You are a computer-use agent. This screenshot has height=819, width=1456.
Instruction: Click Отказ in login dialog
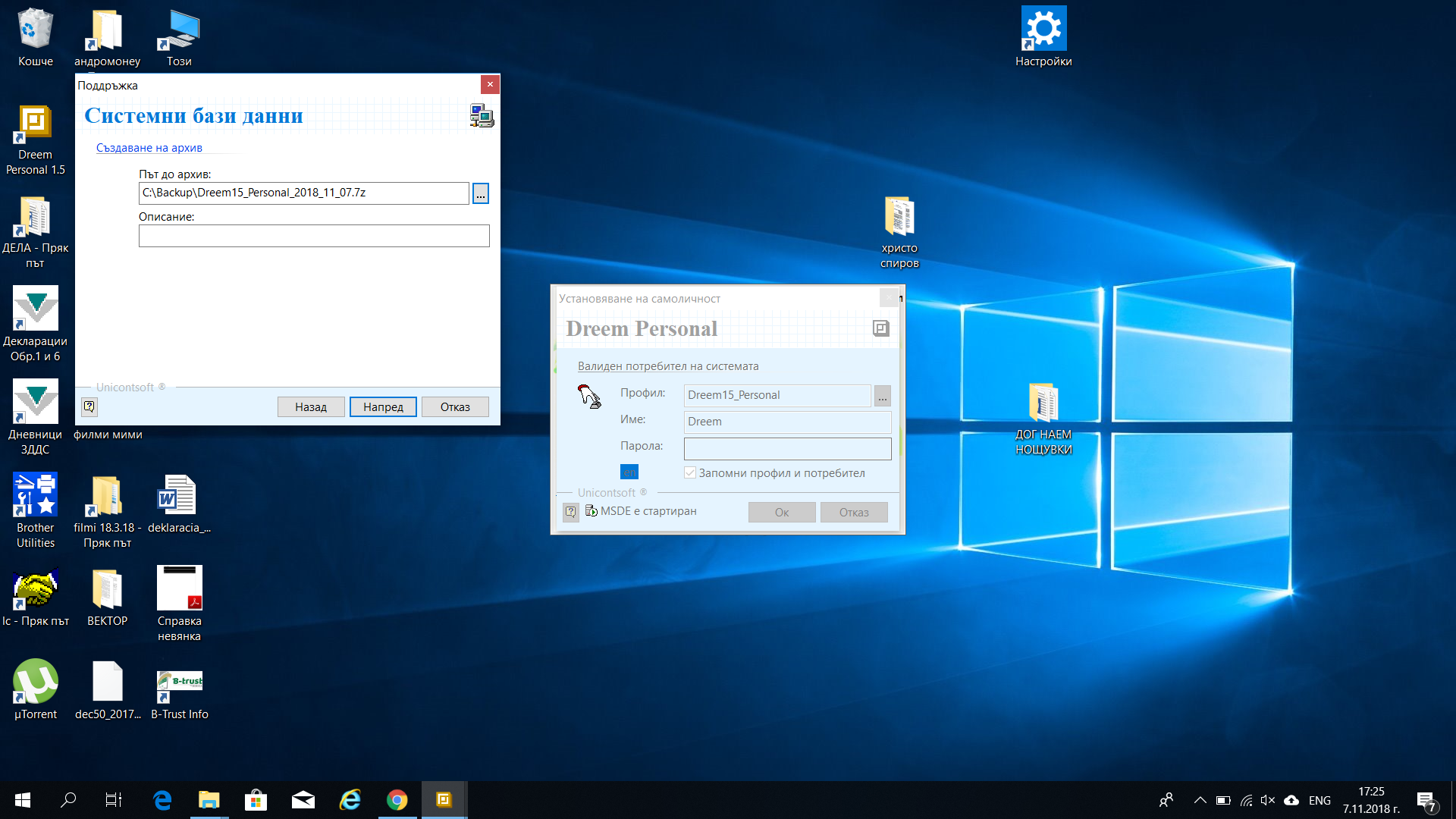point(854,513)
